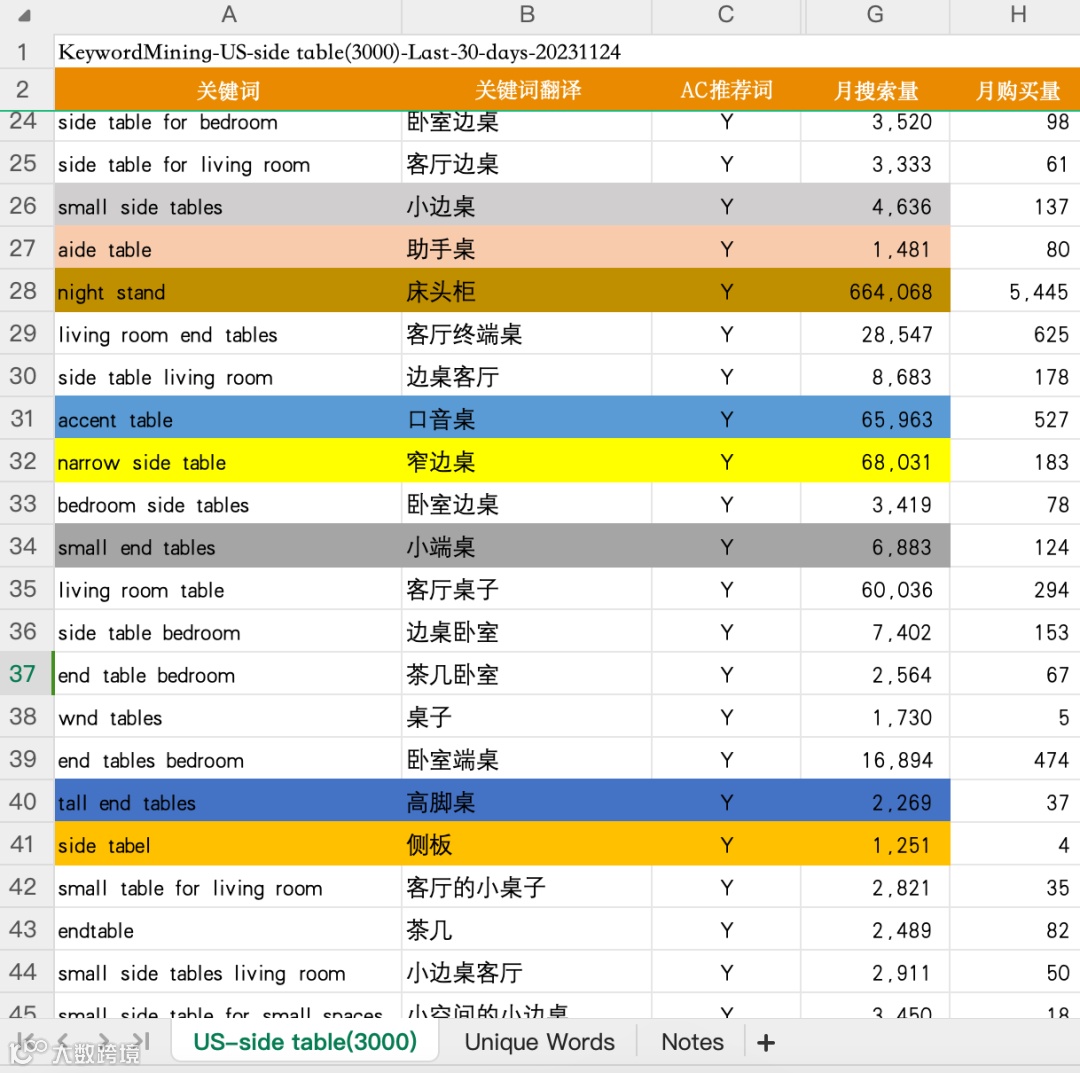This screenshot has width=1080, height=1073.
Task: Select the cell 'side table bedroom'
Action: (228, 633)
